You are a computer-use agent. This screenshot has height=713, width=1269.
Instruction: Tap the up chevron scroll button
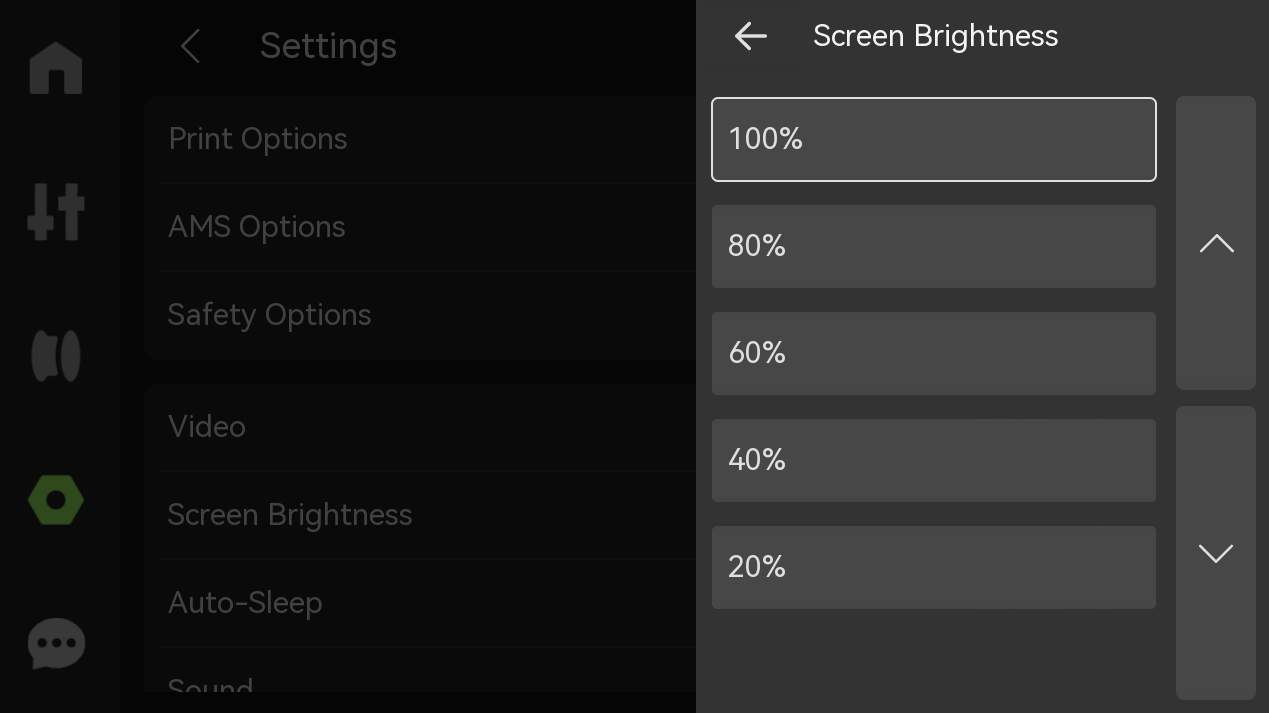click(1216, 243)
